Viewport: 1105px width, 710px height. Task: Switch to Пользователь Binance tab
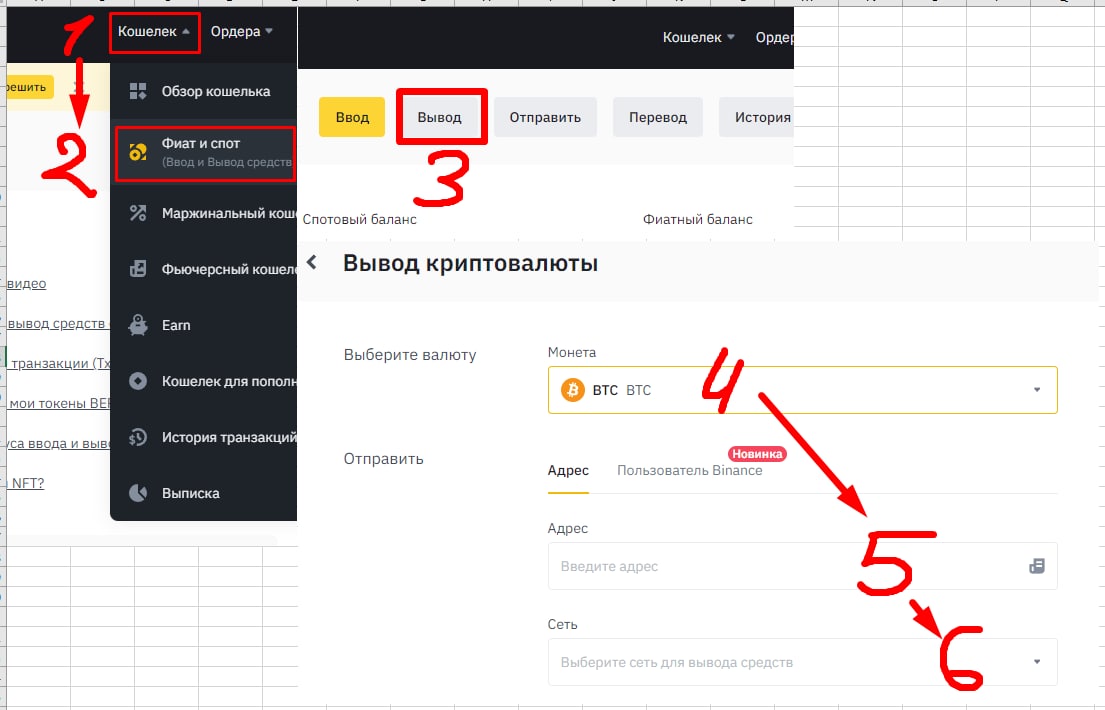click(689, 470)
